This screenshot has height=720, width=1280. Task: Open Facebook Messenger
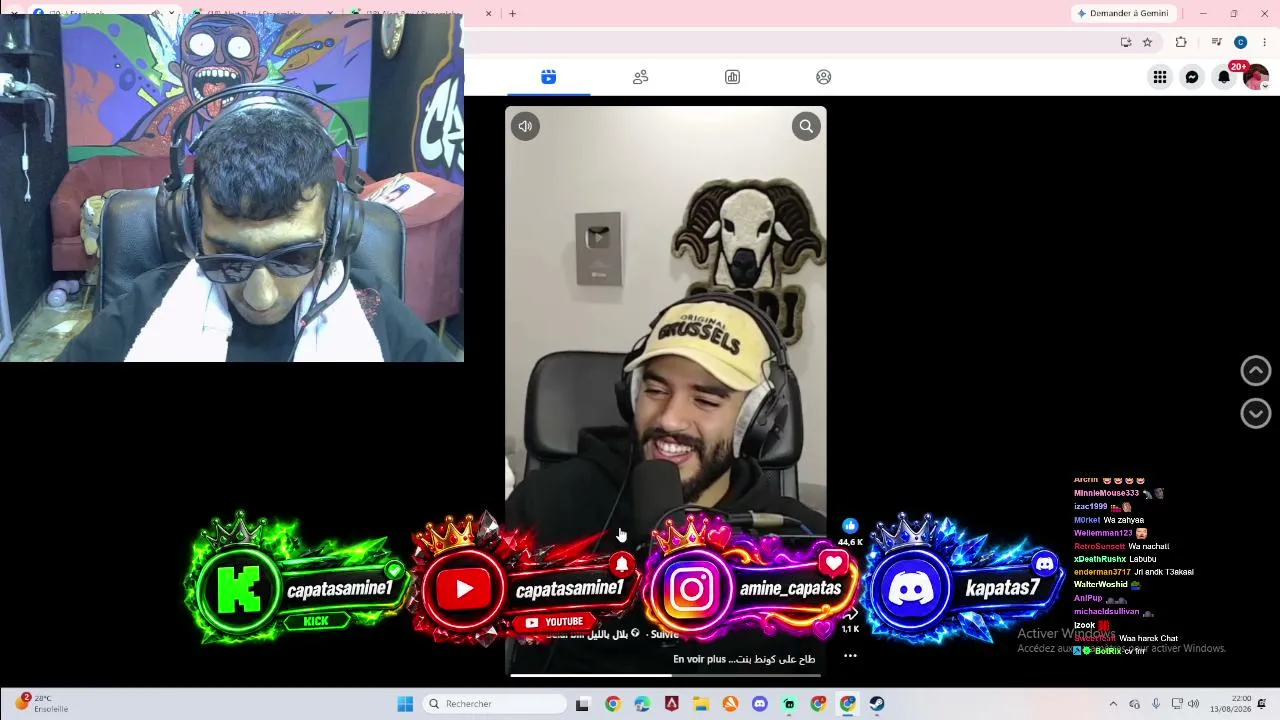click(x=1192, y=77)
